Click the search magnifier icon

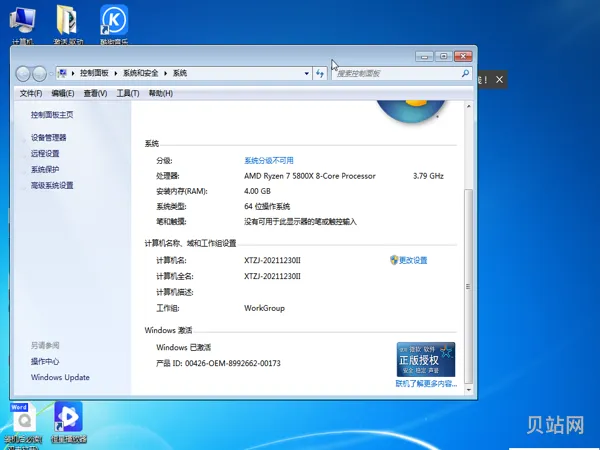pos(465,73)
